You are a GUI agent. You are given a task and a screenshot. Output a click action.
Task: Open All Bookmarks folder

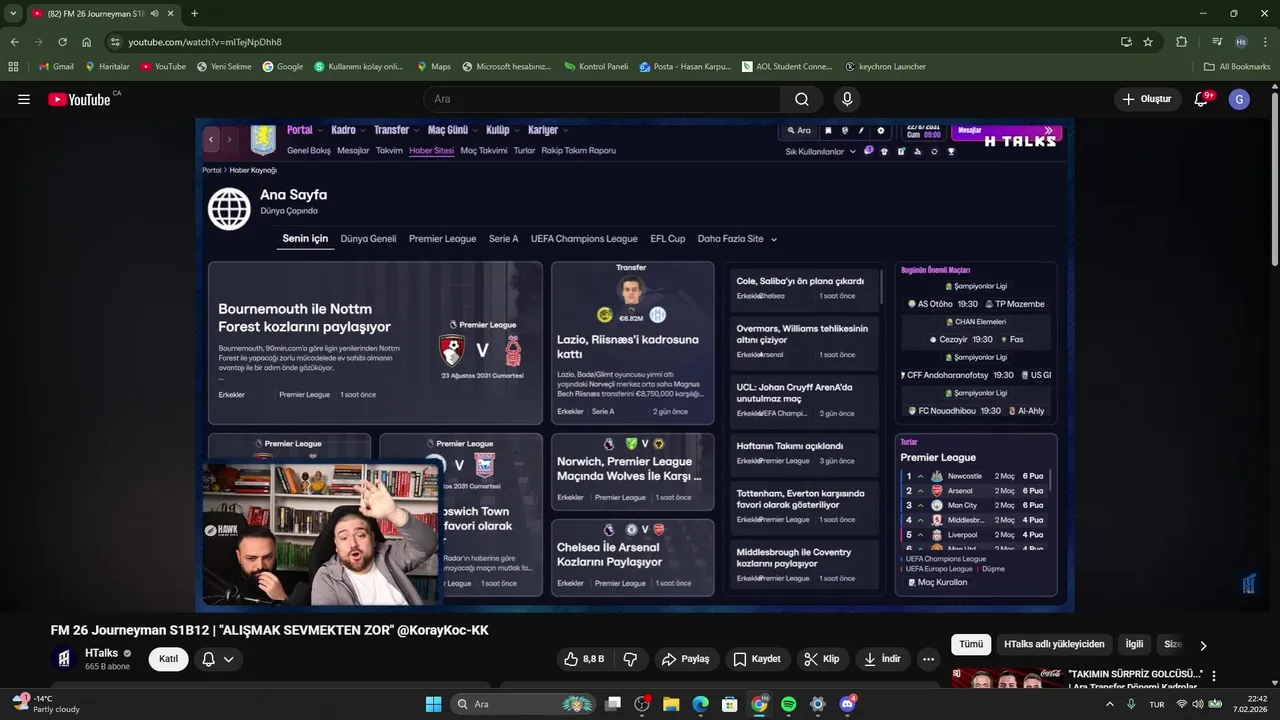1237,67
